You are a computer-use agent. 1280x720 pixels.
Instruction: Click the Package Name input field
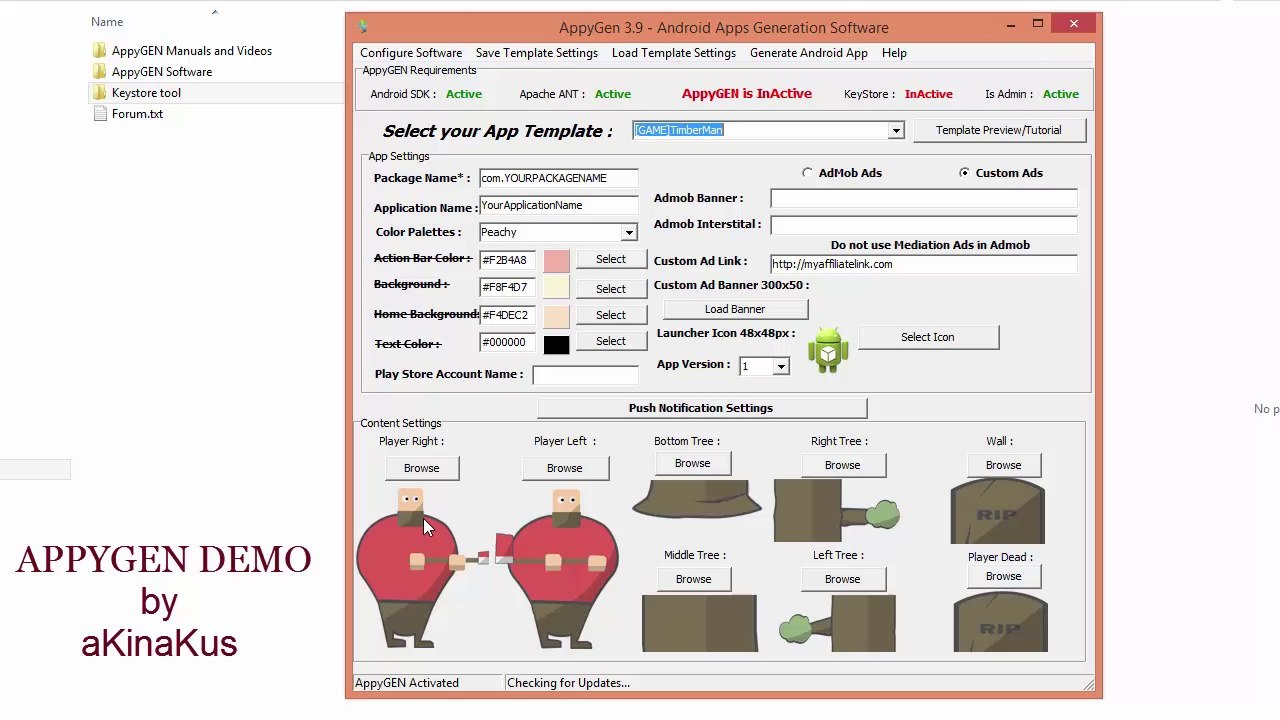coord(558,178)
